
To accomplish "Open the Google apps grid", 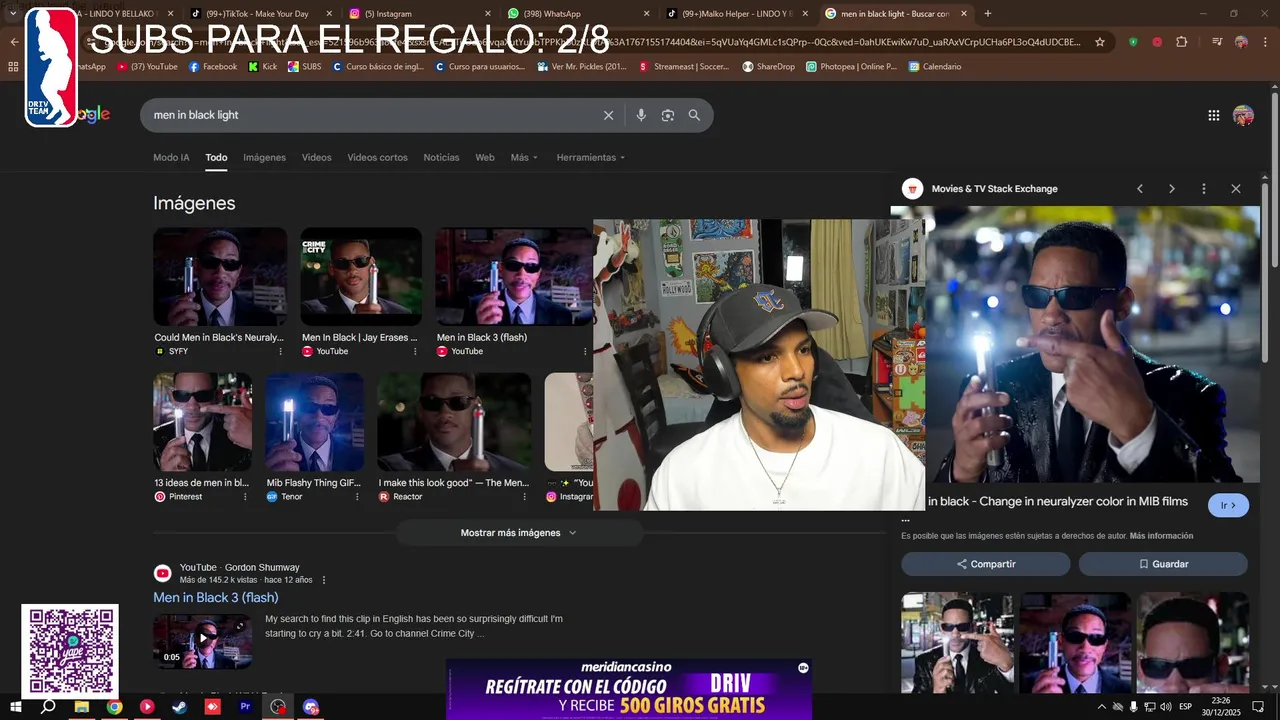I will point(1213,115).
